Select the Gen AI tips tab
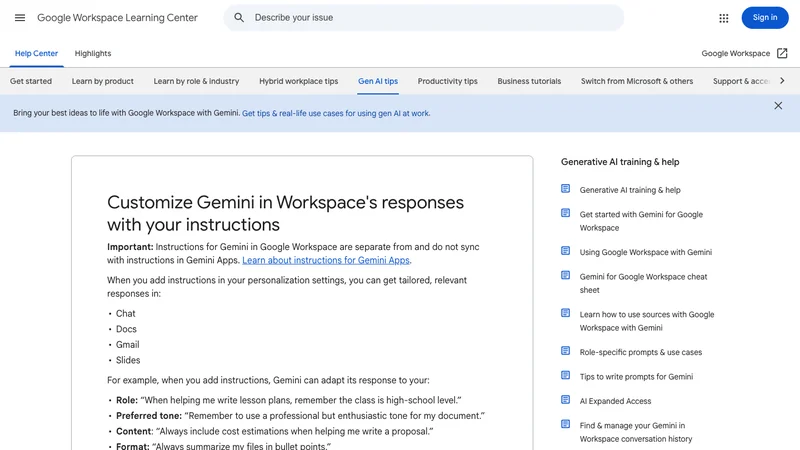800x450 pixels. point(378,81)
